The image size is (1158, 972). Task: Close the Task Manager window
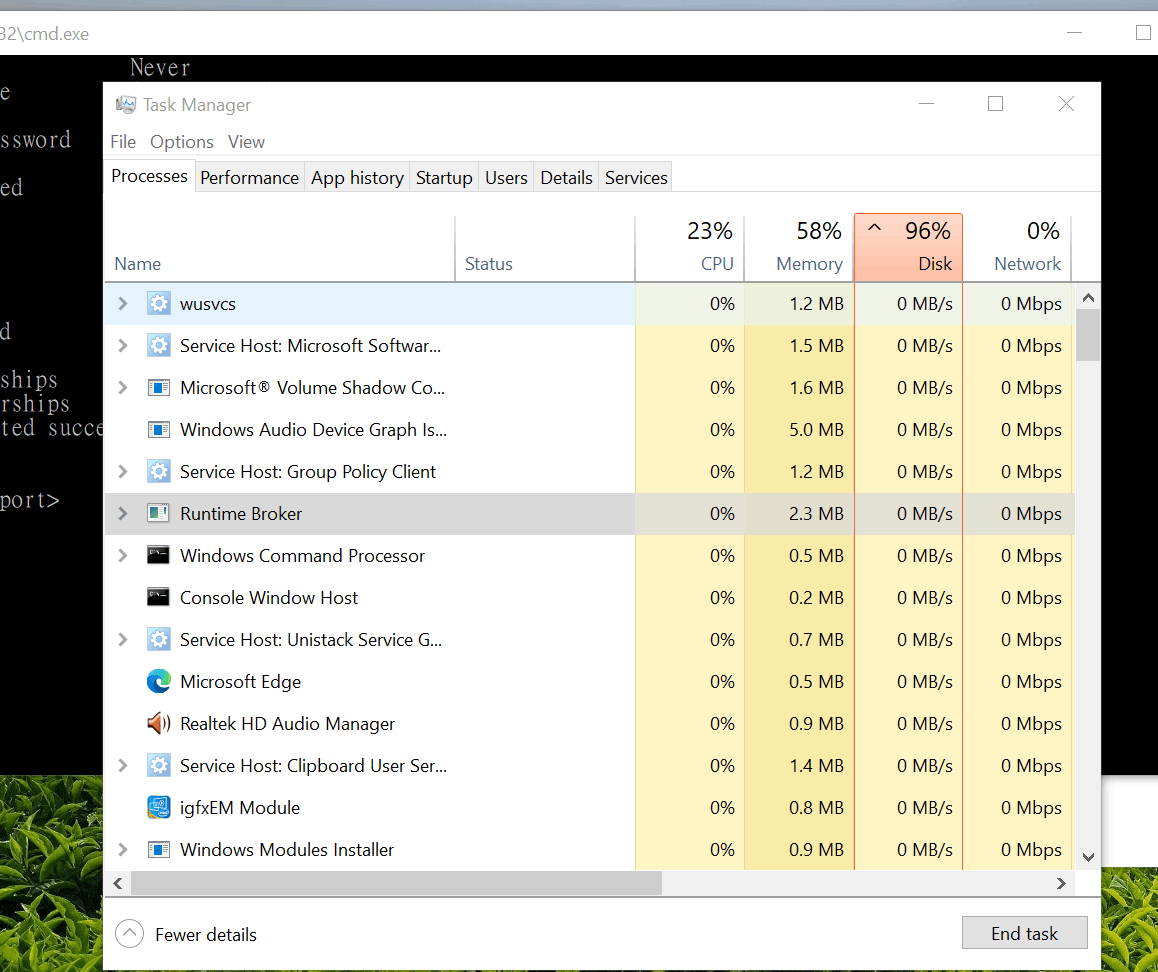pos(1066,104)
